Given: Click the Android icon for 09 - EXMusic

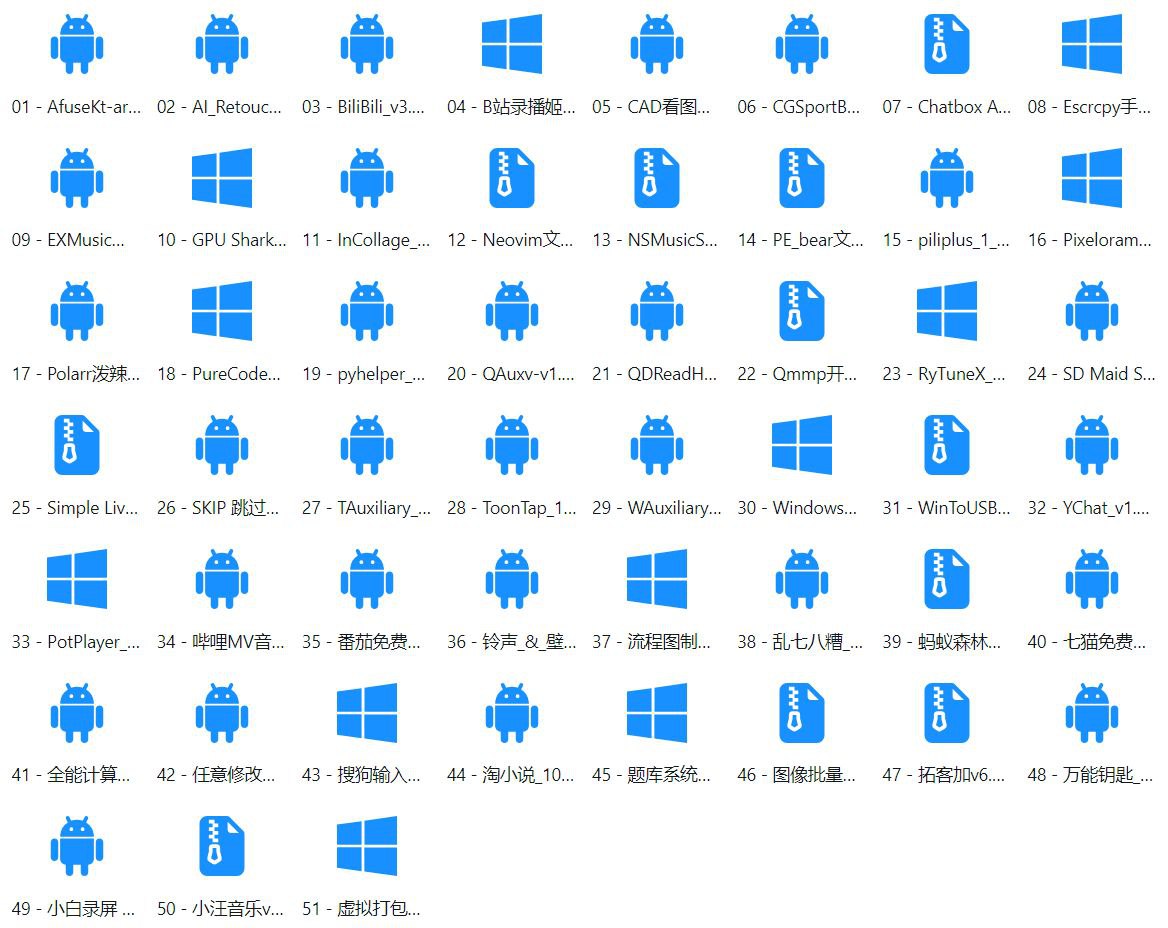Looking at the screenshot, I should pyautogui.click(x=77, y=178).
